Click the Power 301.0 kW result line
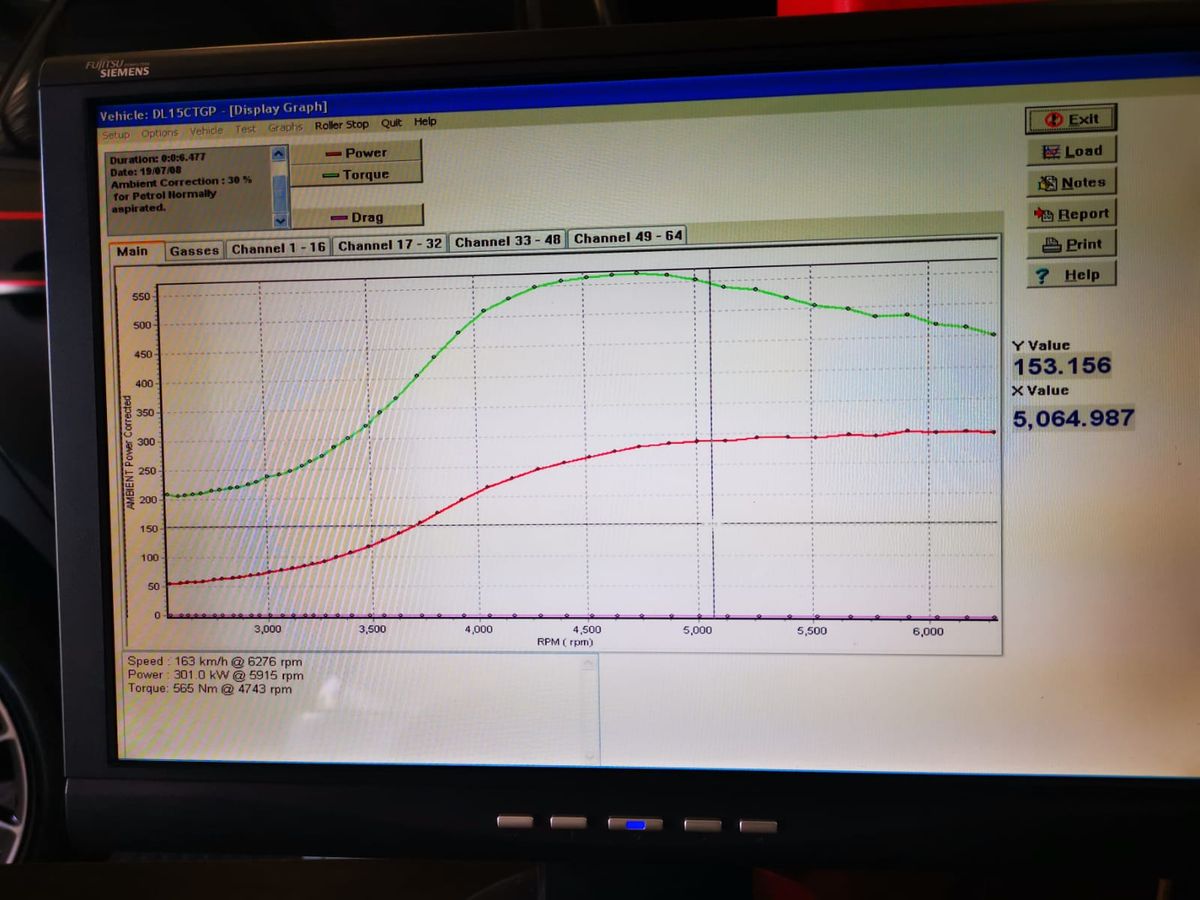 click(216, 675)
